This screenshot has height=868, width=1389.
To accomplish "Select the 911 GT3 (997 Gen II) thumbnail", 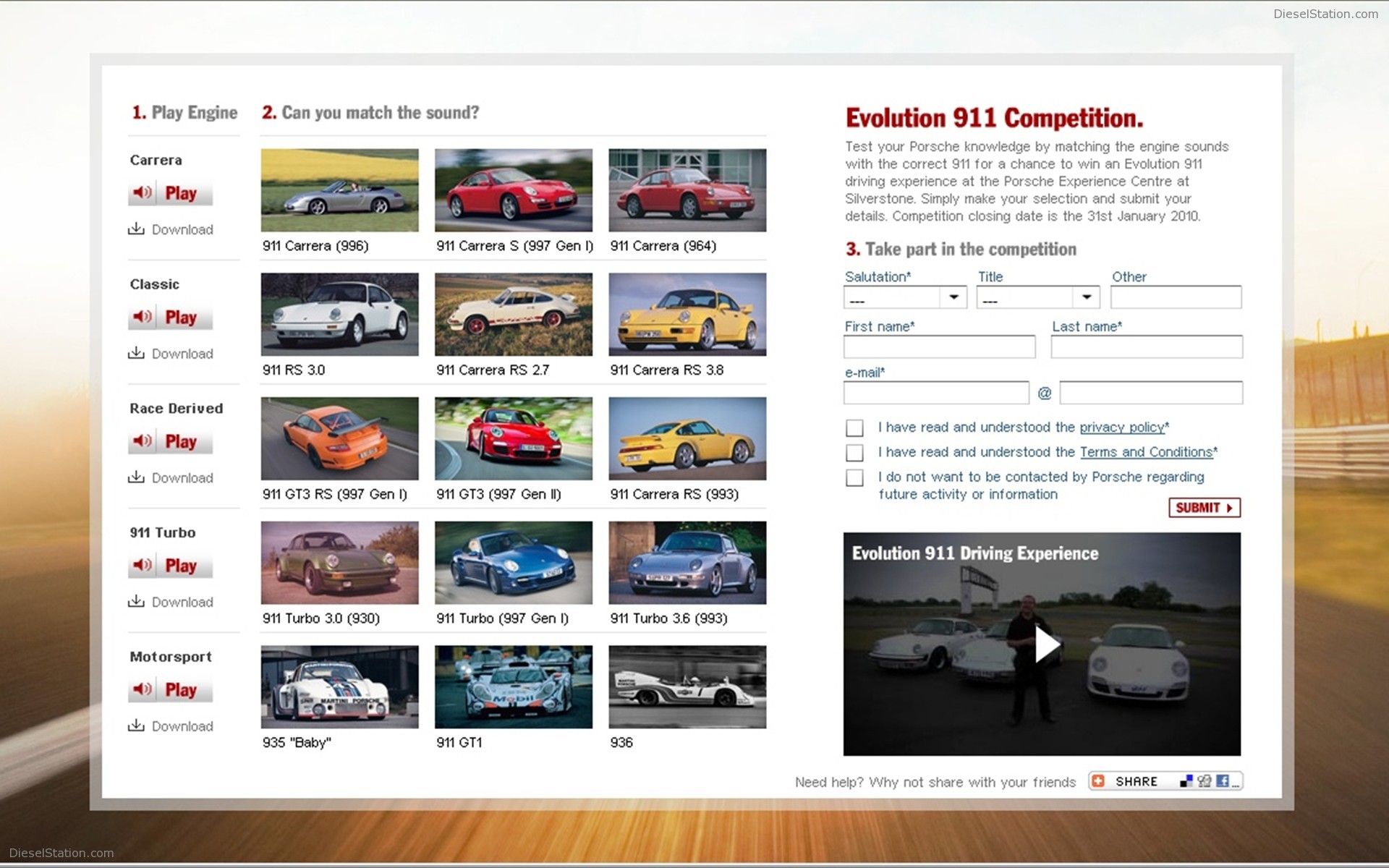I will [x=514, y=438].
